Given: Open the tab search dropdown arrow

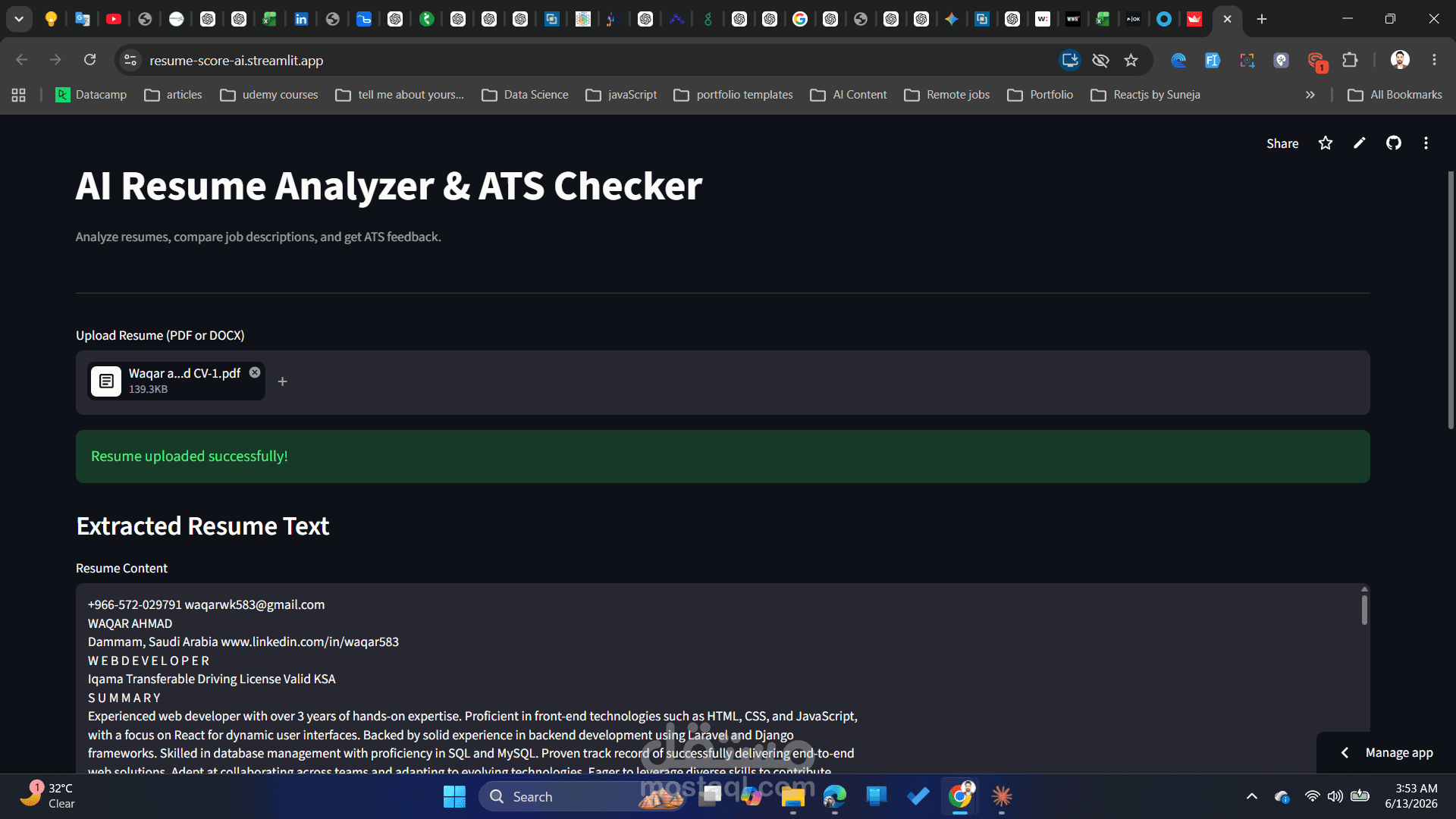Looking at the screenshot, I should click(x=19, y=19).
